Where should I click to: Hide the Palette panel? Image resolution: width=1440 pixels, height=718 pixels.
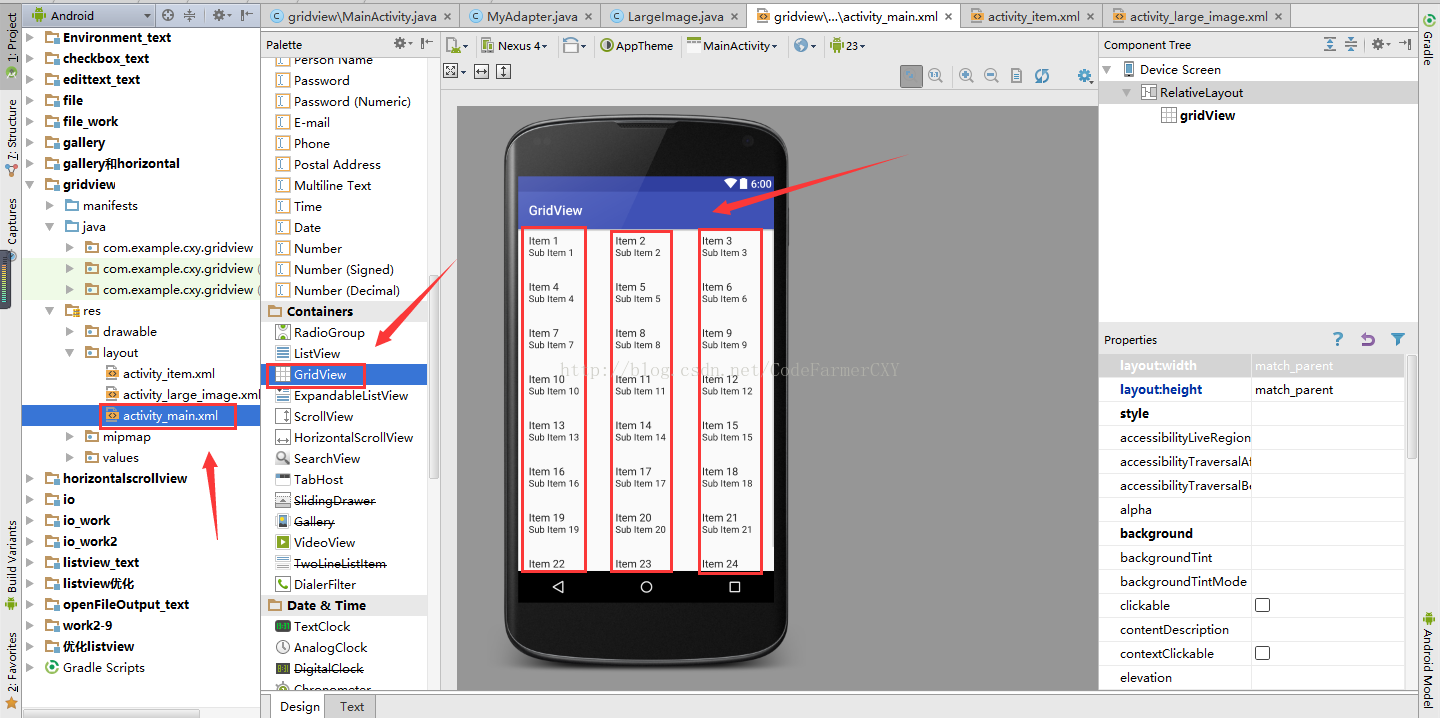427,44
